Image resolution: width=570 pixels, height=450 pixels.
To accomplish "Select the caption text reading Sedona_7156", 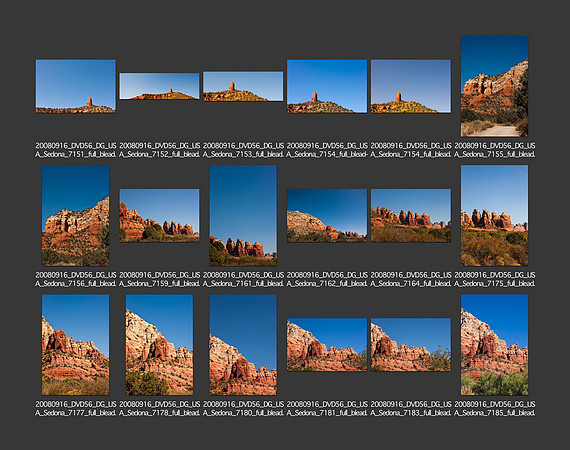I will coord(76,279).
